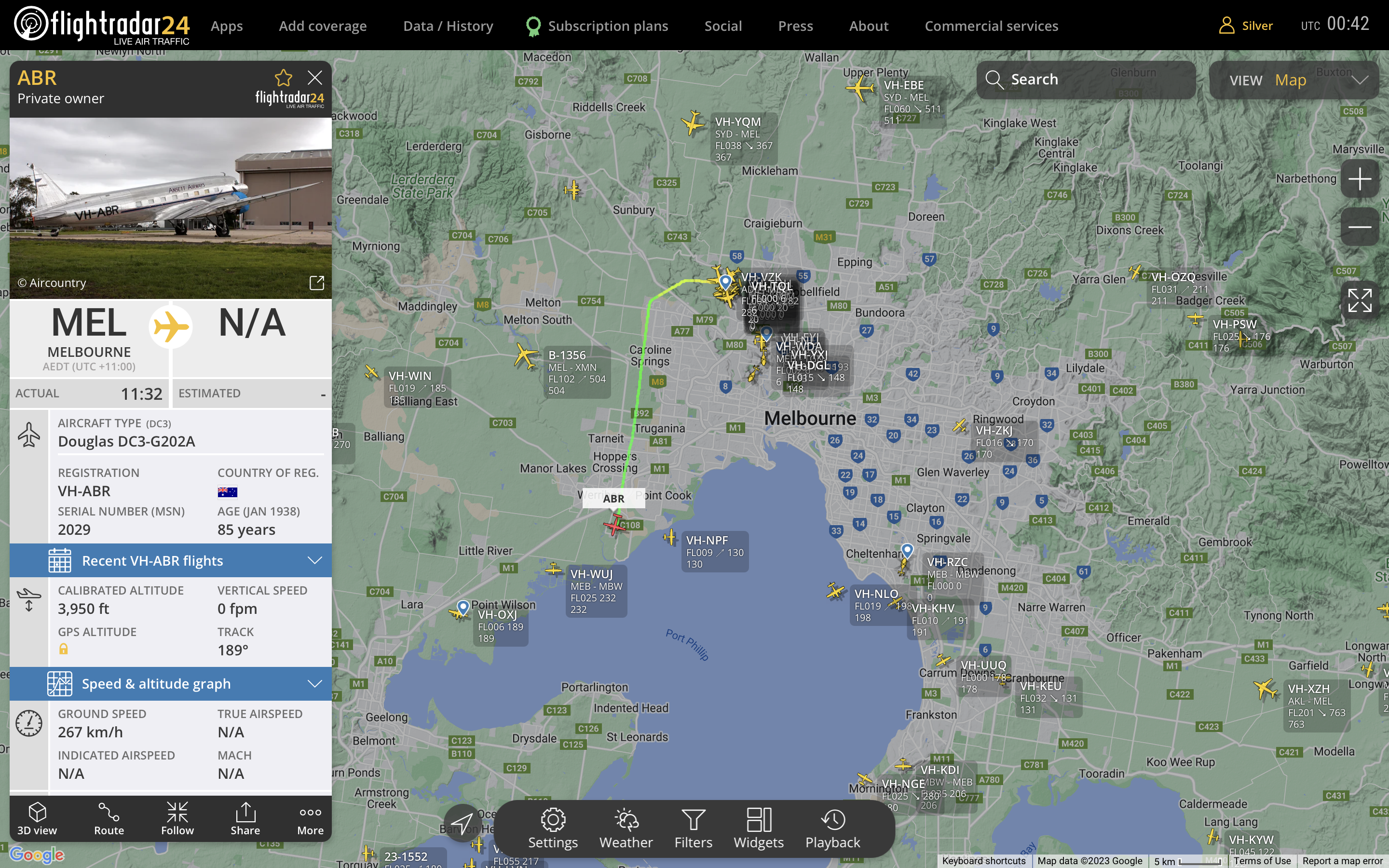Zoom in the map with plus button
This screenshot has height=868, width=1389.
pos(1359,179)
